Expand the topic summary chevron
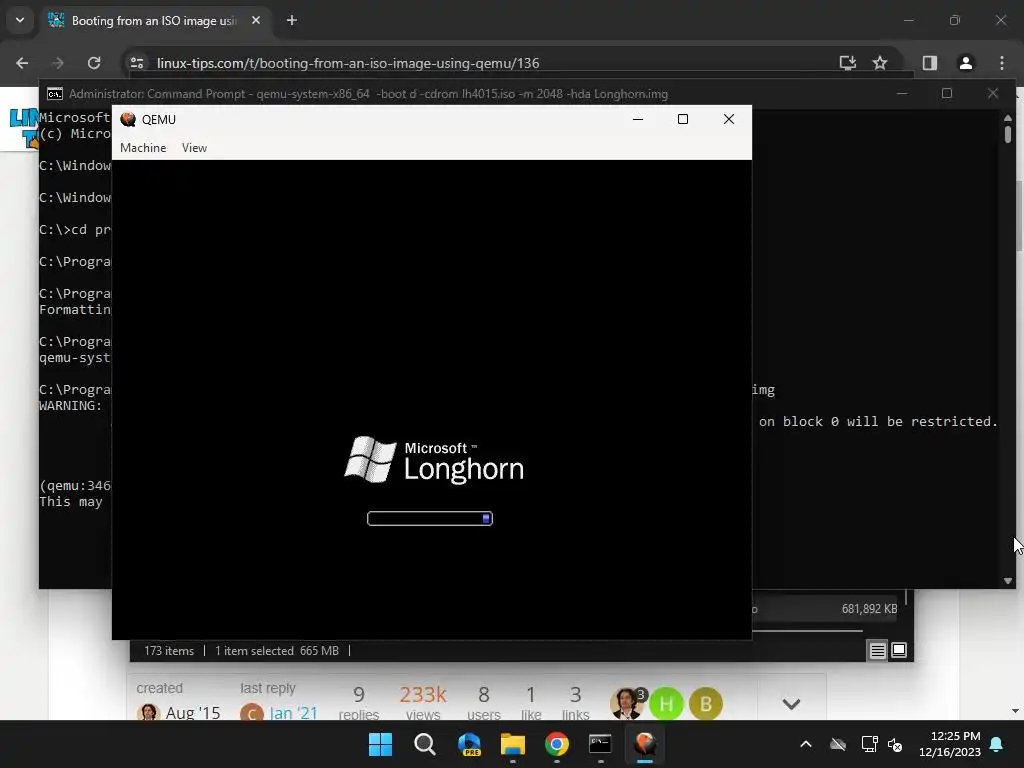 click(791, 704)
